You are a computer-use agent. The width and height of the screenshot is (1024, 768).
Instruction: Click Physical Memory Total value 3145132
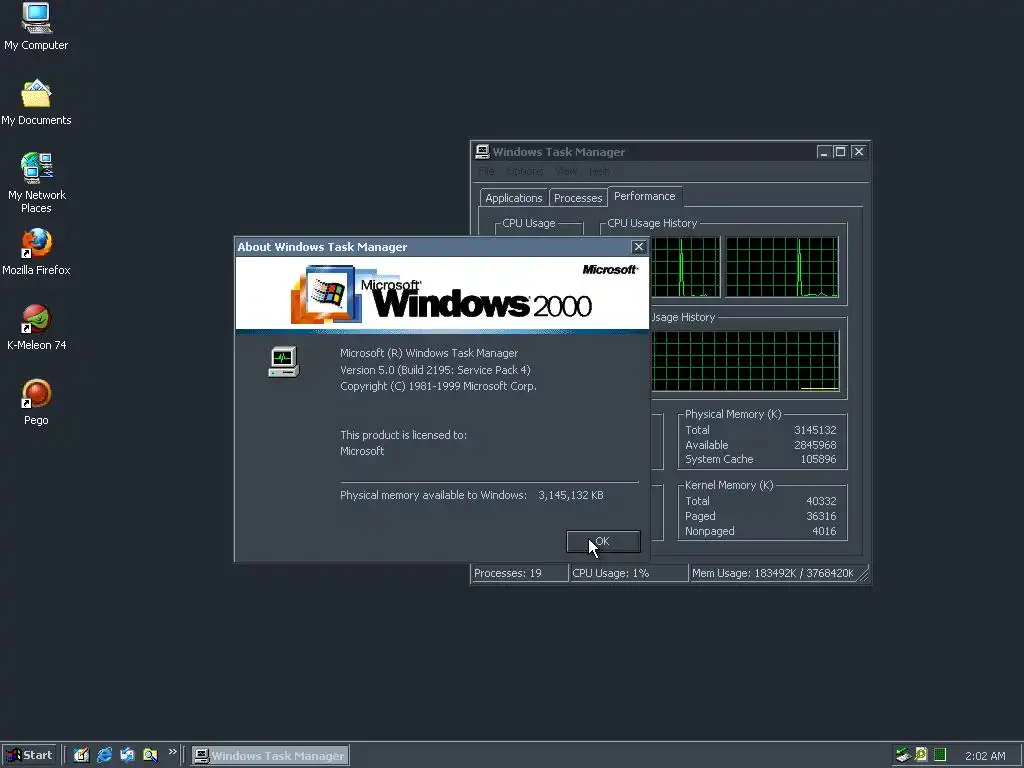click(815, 430)
